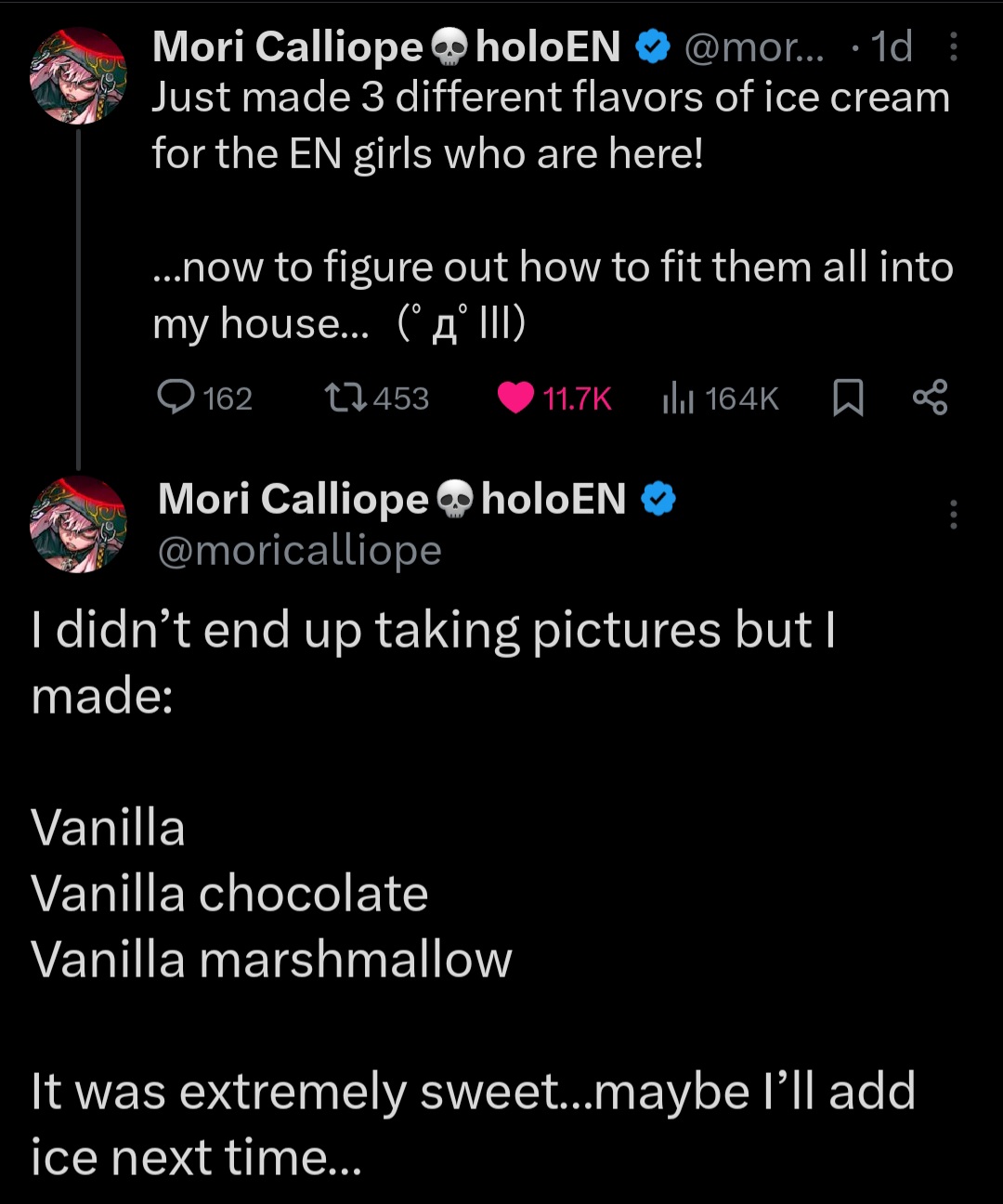Open more options on the top tweet
Viewport: 1003px width, 1204px height.
953,46
